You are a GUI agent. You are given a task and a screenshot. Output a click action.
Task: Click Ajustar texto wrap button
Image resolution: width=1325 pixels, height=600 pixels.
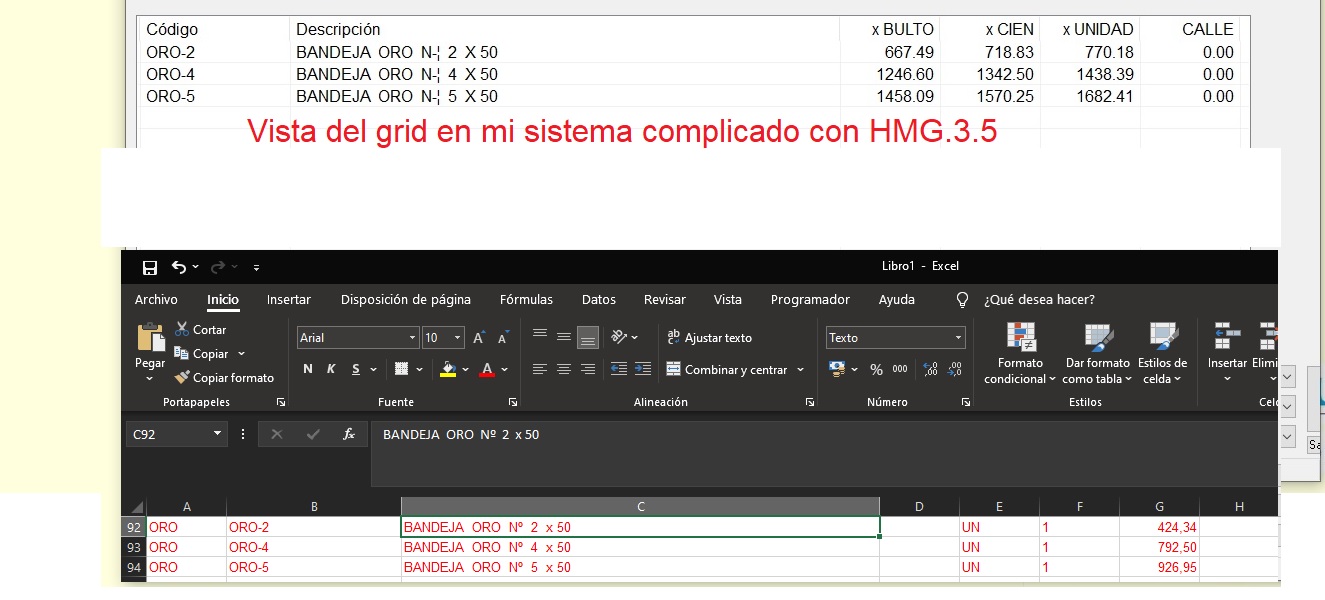709,338
